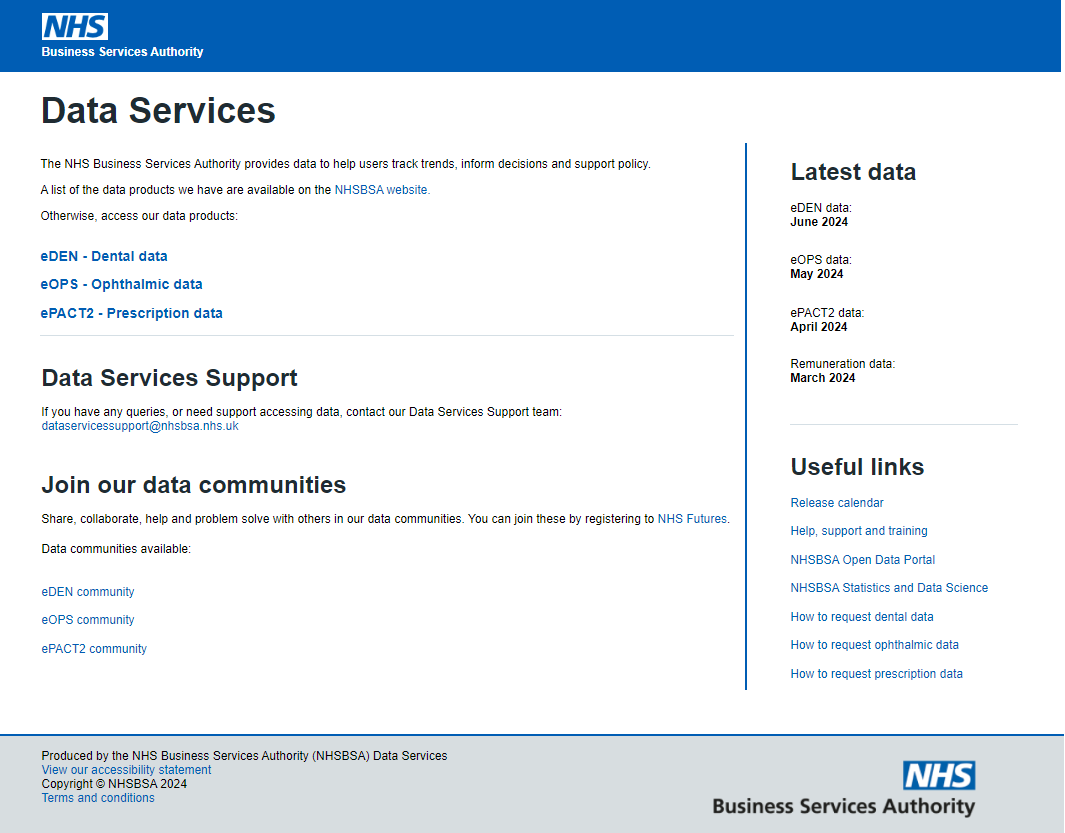
Task: Open Terms and conditions
Action: (x=98, y=798)
